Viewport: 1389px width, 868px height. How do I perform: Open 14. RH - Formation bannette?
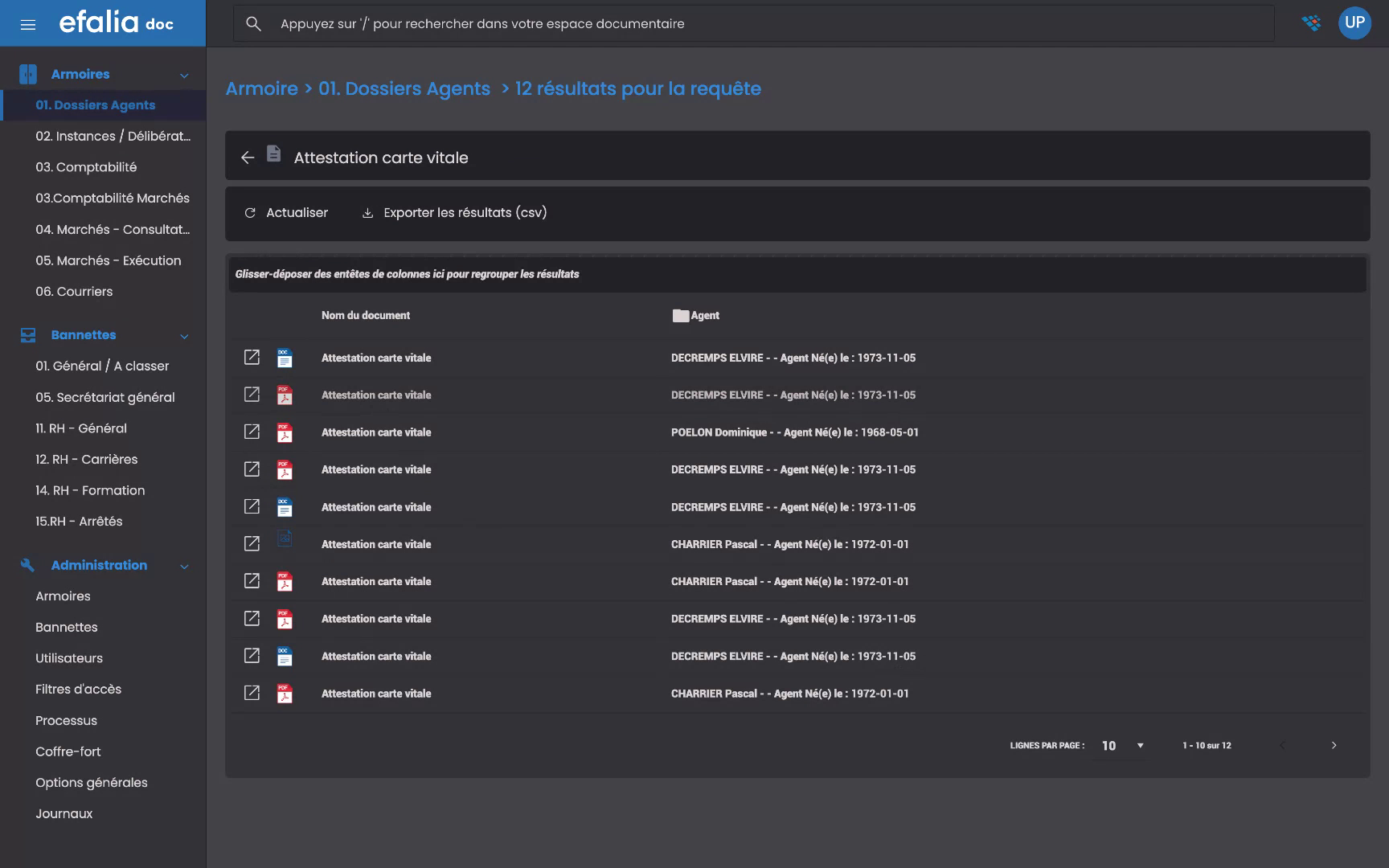point(89,490)
